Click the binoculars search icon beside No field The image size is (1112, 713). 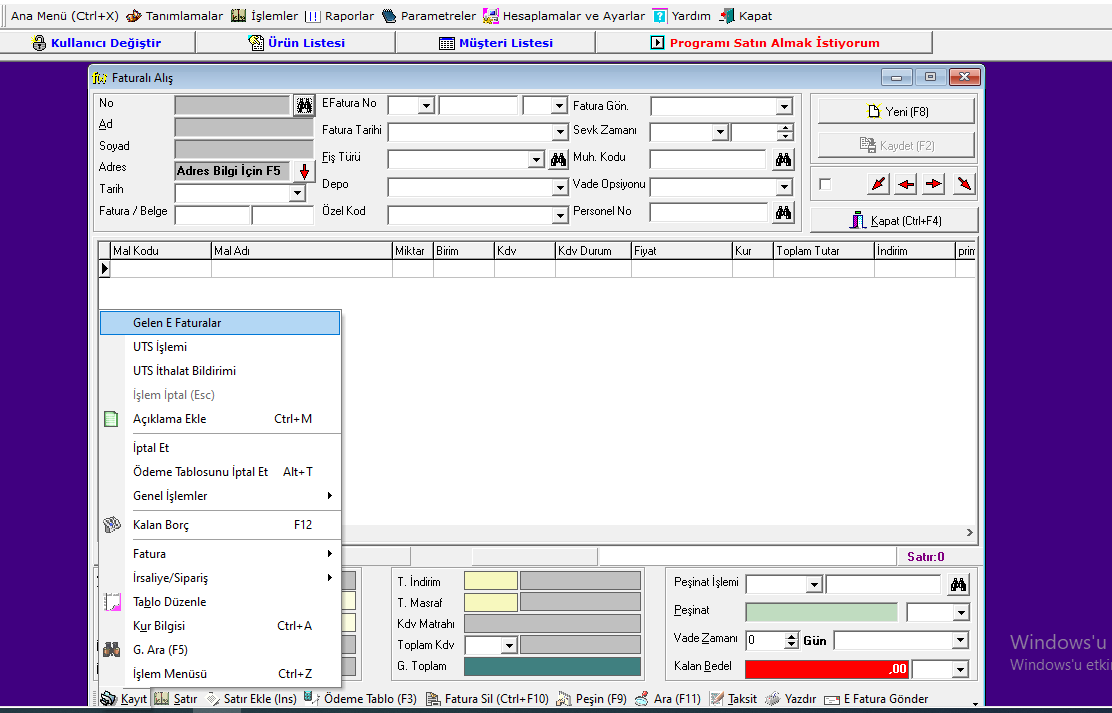[x=304, y=105]
